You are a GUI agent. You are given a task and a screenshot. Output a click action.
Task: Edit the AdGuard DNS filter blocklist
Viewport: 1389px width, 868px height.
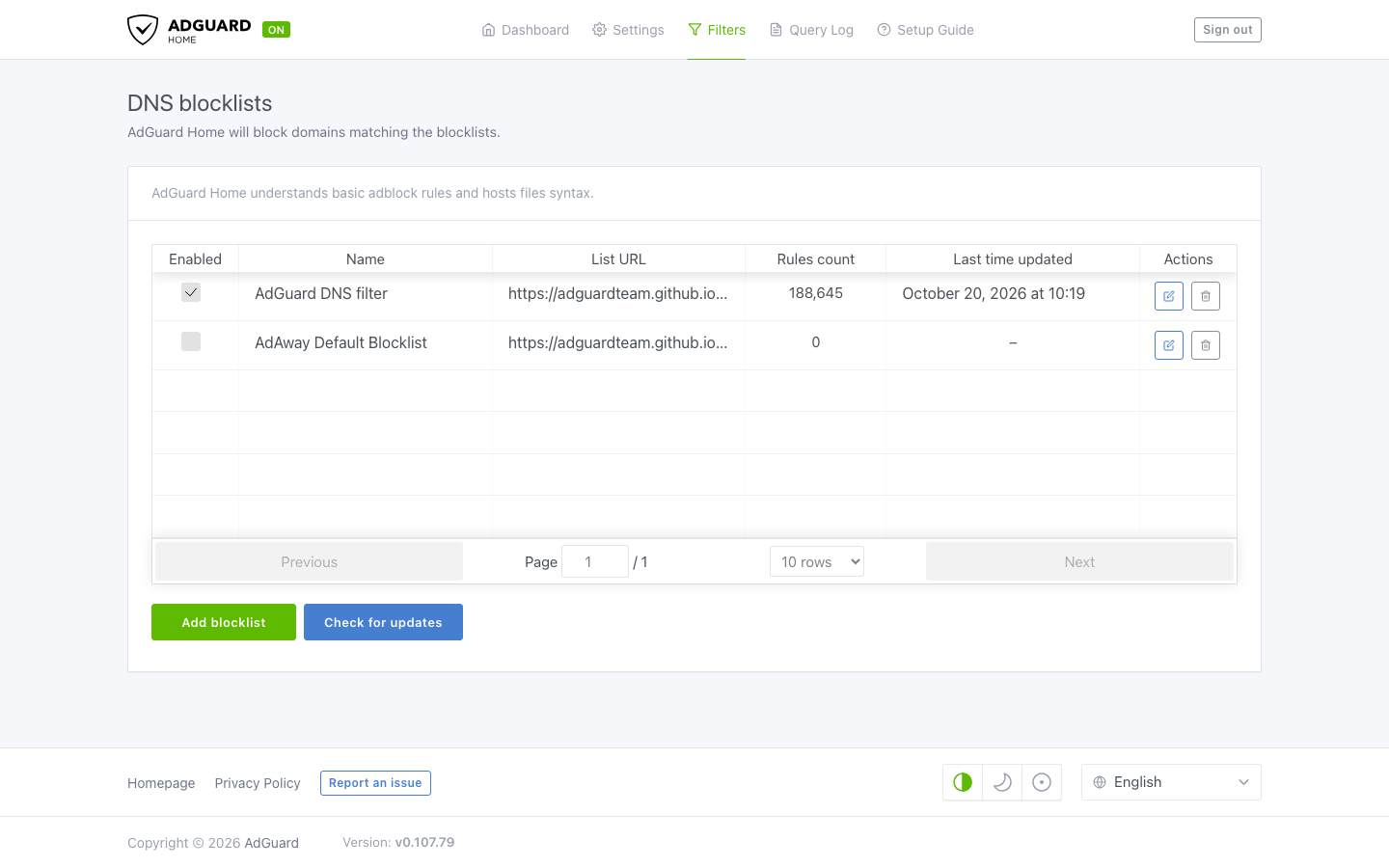[1169, 296]
